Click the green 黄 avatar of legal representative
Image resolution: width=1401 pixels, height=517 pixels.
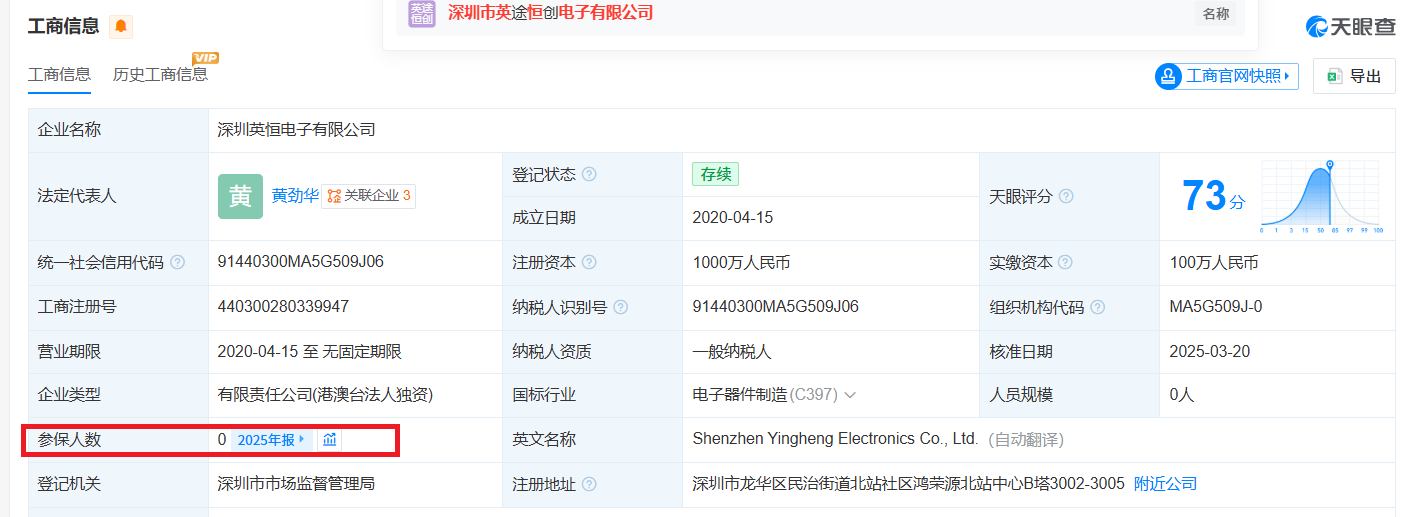[240, 196]
